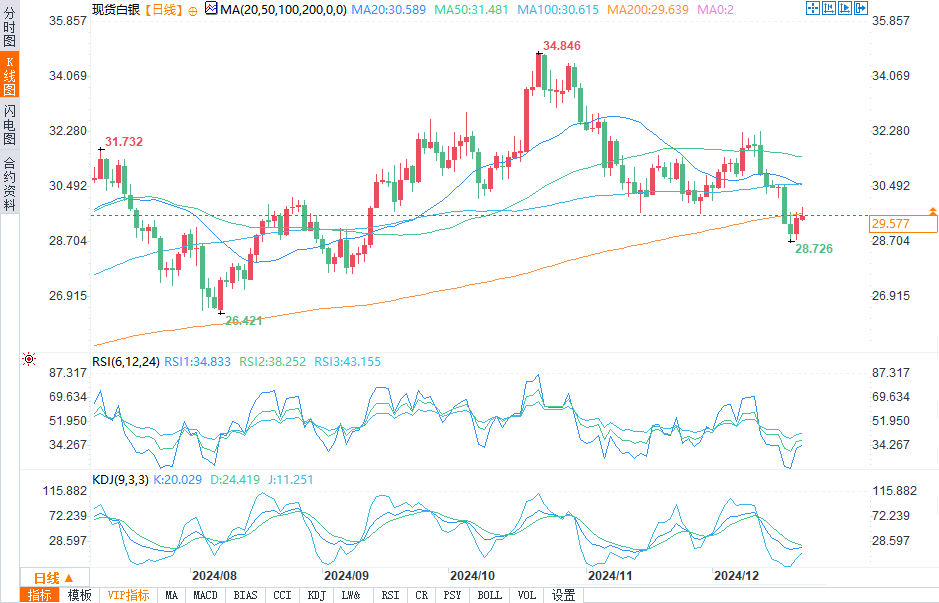Screen dimensions: 939x603
Task: Switch to the 模板 bottom tab
Action: pos(80,595)
